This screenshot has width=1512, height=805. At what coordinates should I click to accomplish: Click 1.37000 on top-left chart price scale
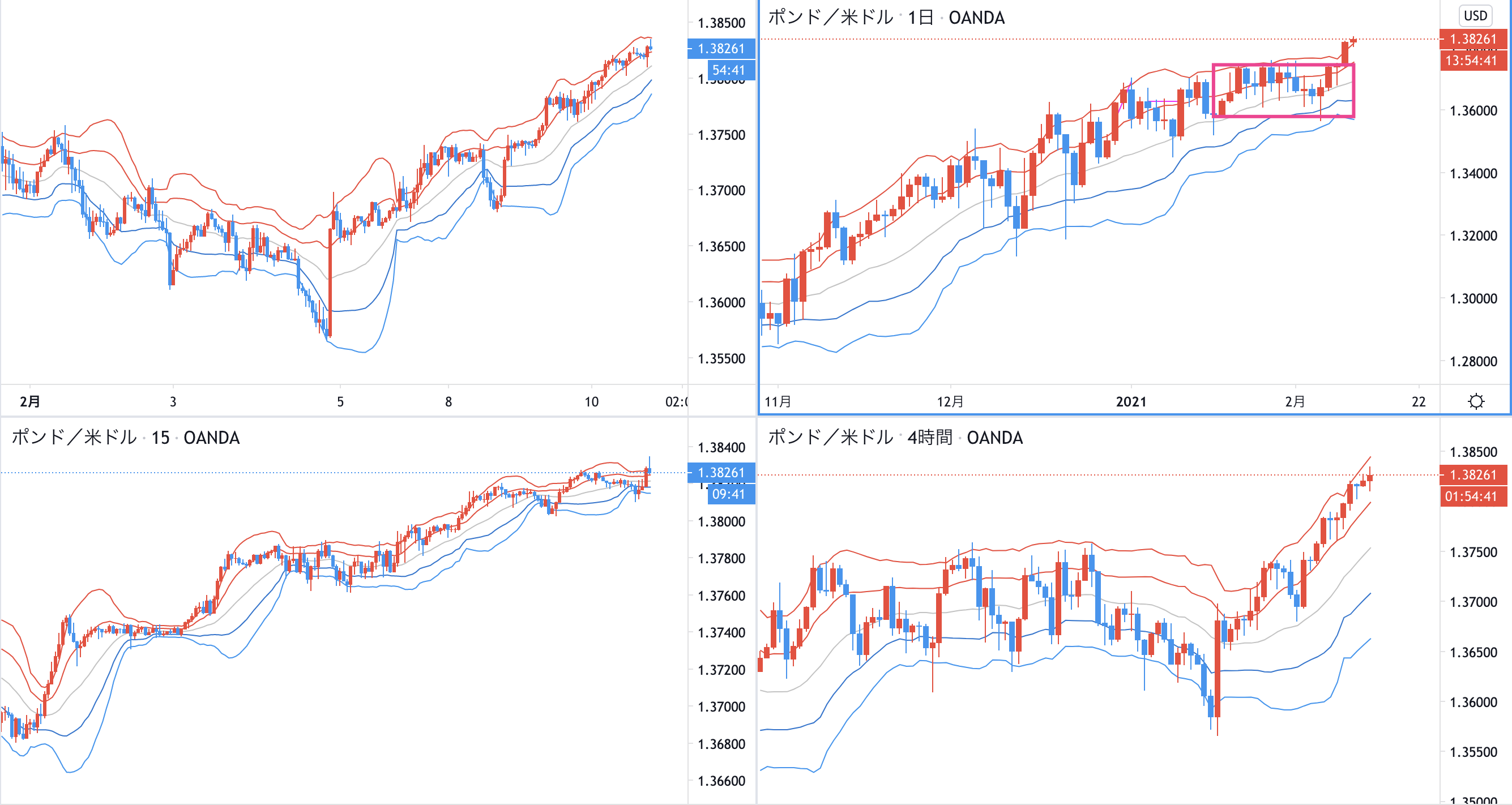pyautogui.click(x=721, y=191)
